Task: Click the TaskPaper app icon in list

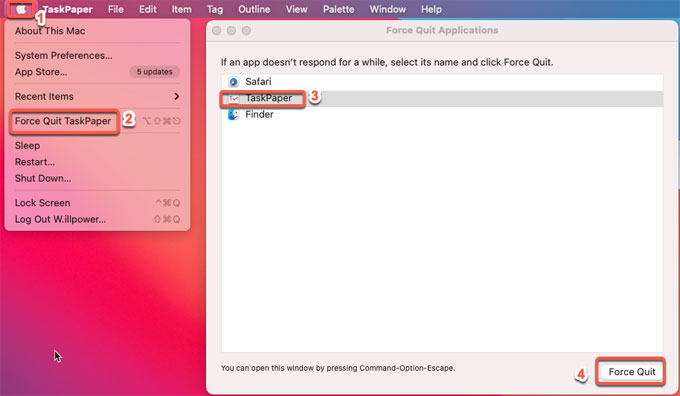Action: tap(234, 98)
